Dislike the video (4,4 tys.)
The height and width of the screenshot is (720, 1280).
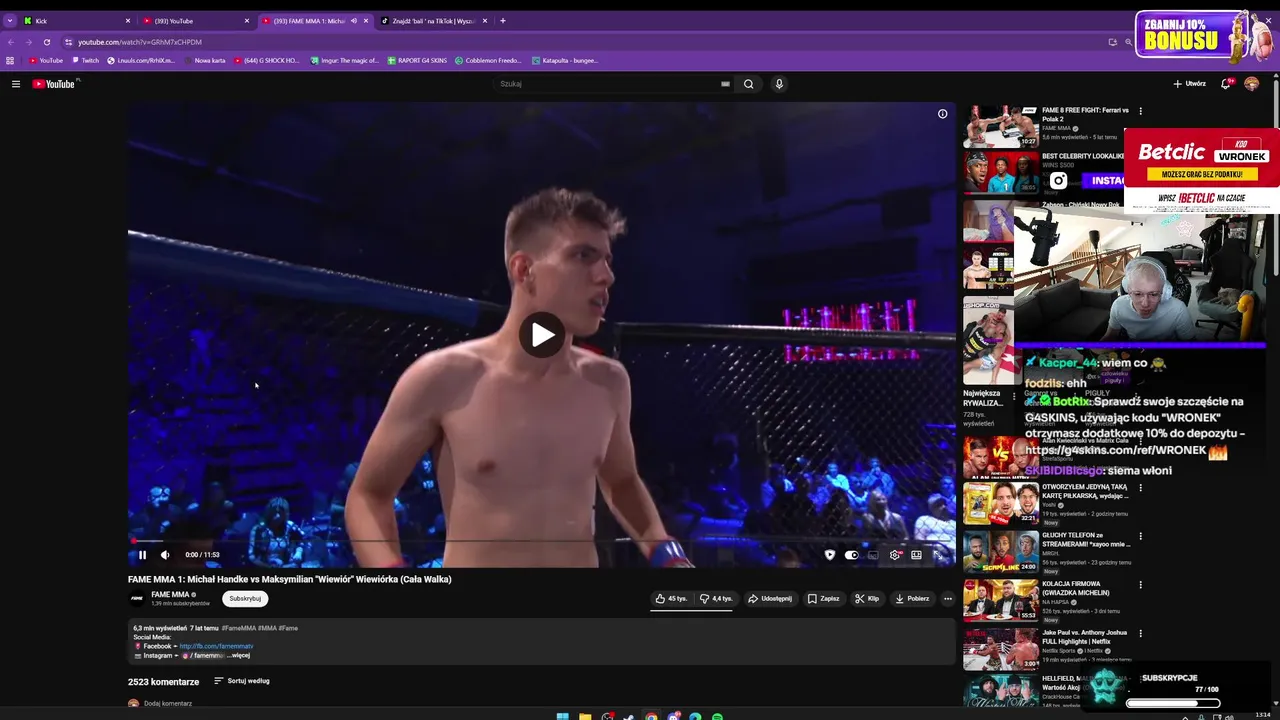tap(716, 599)
